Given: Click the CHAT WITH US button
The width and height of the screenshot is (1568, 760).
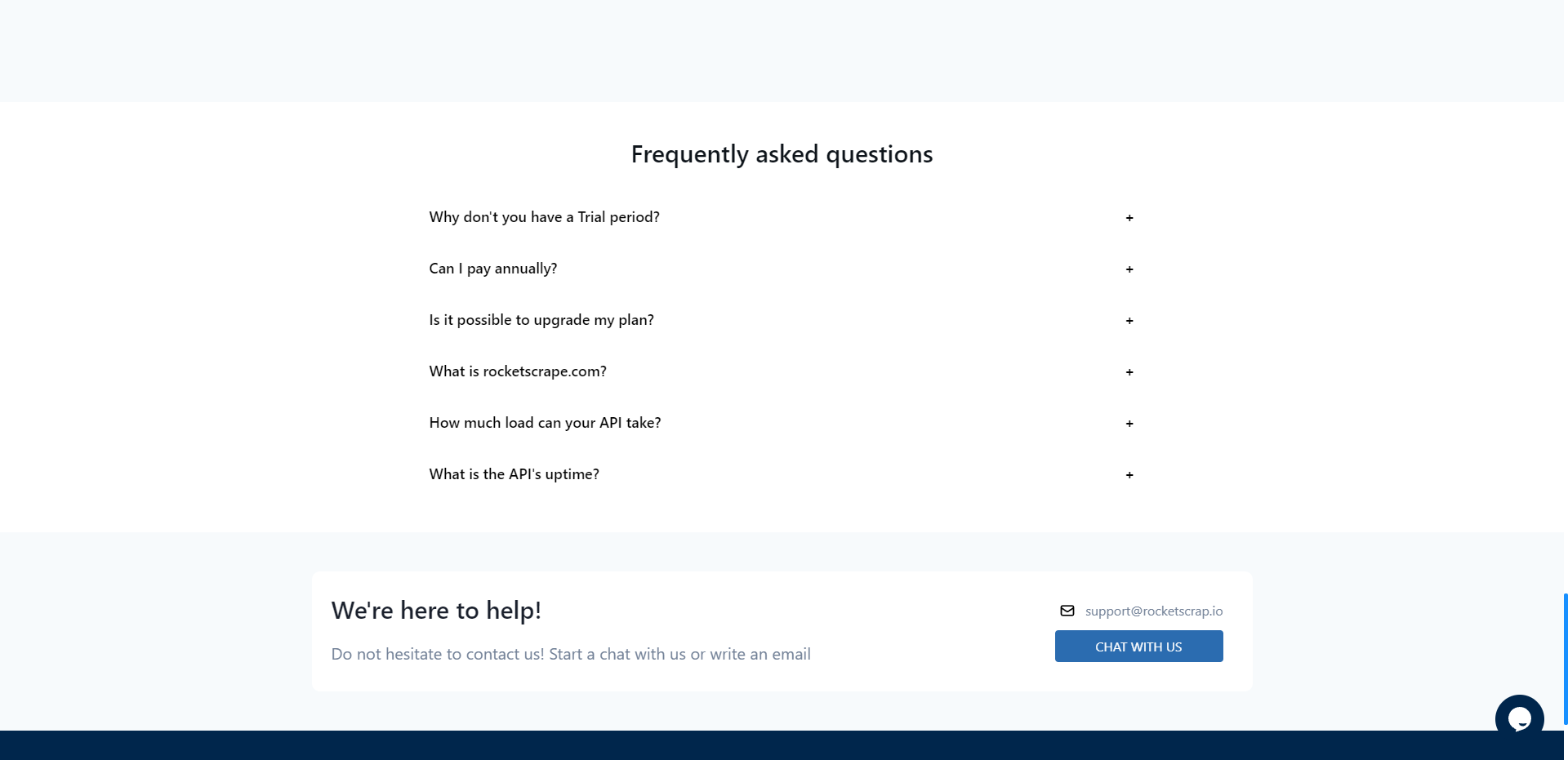Looking at the screenshot, I should tap(1138, 647).
